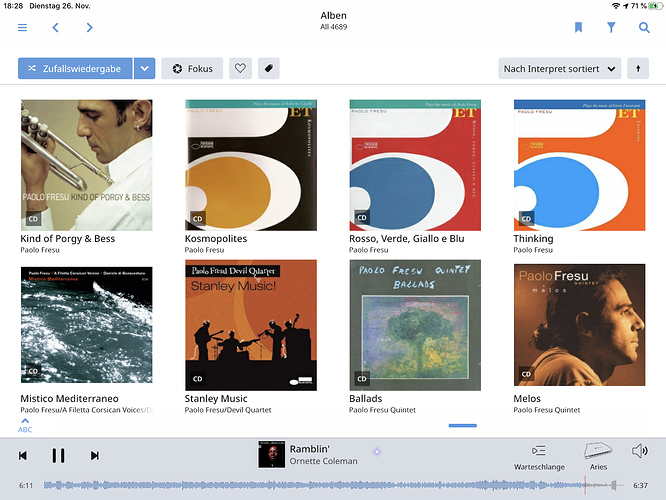Open bookmarks with the bookmark icon

pos(578,28)
